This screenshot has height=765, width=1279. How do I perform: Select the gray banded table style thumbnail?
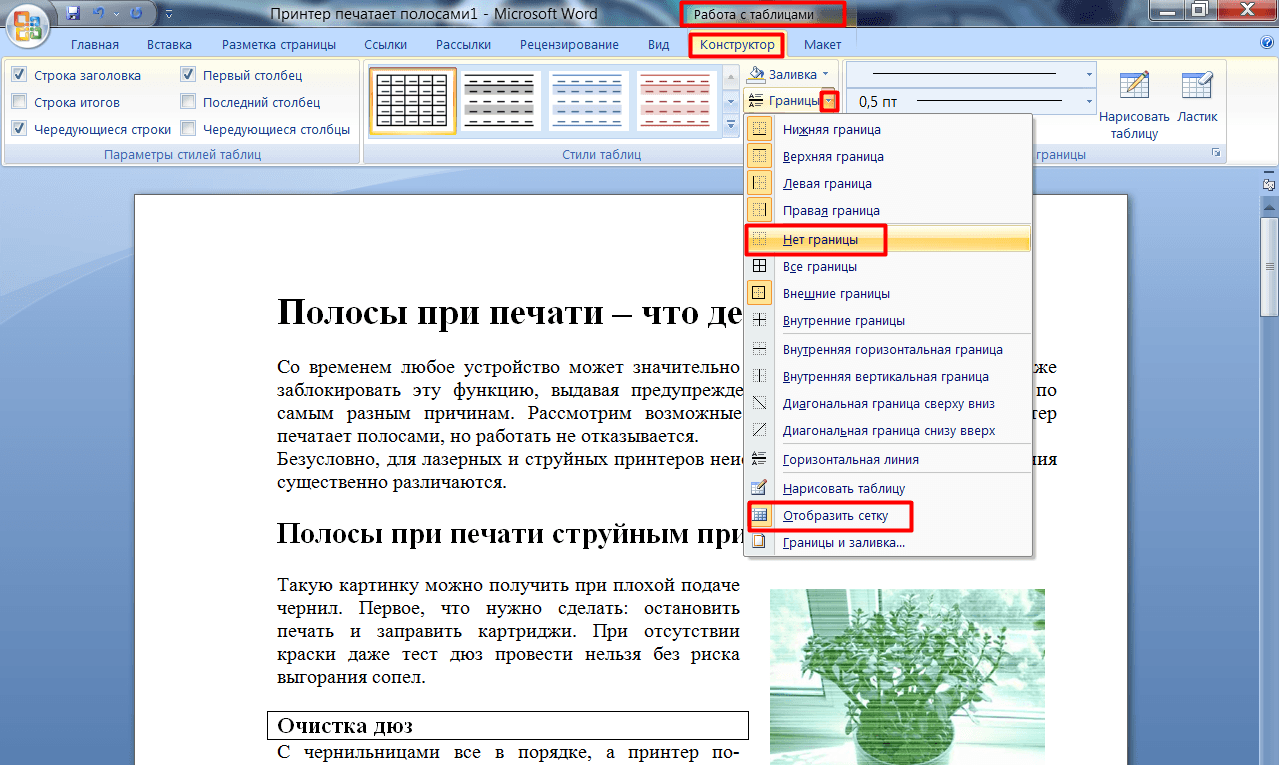tap(501, 102)
